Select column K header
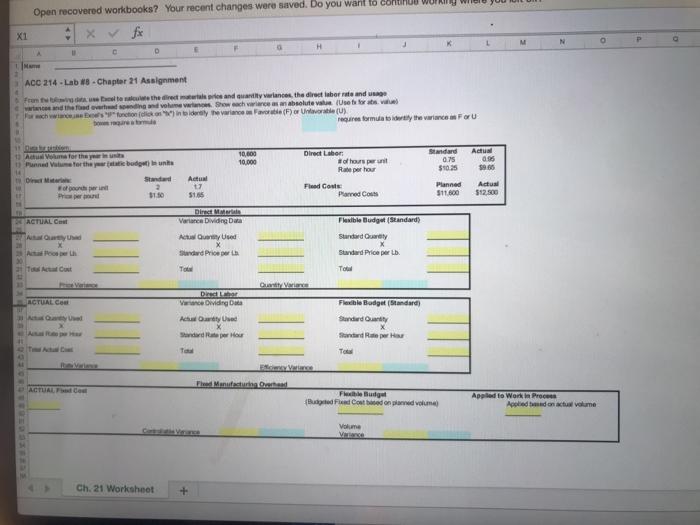This screenshot has width=700, height=525. pyautogui.click(x=449, y=43)
